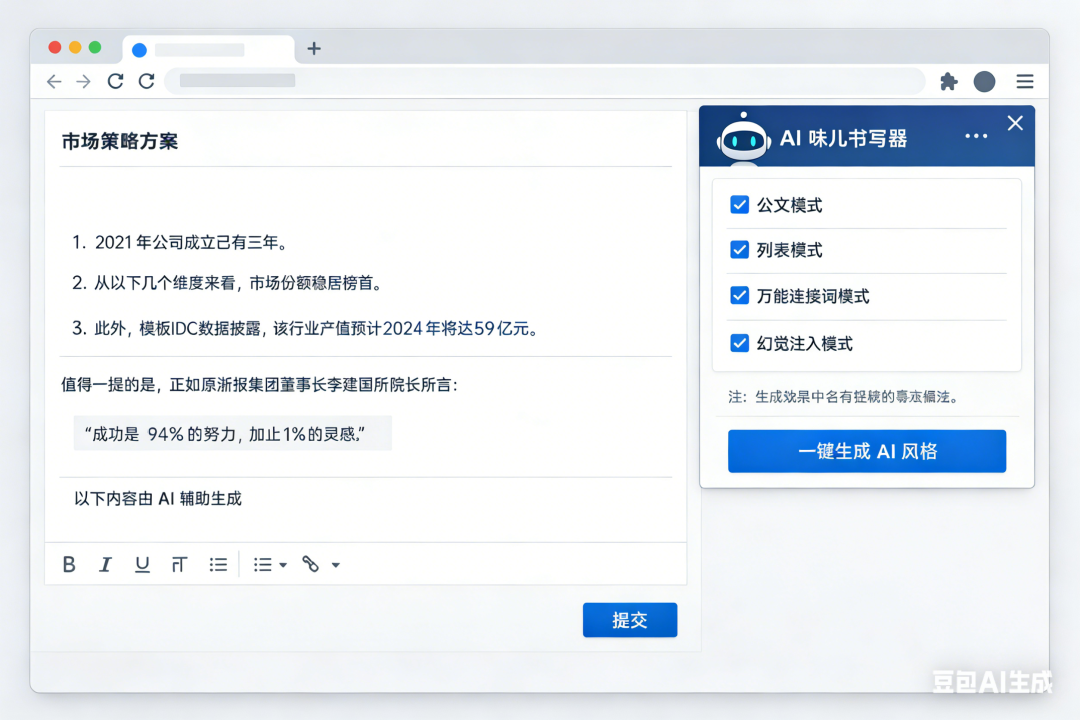Click the note beginning "注："
The image size is (1080, 720).
point(844,397)
